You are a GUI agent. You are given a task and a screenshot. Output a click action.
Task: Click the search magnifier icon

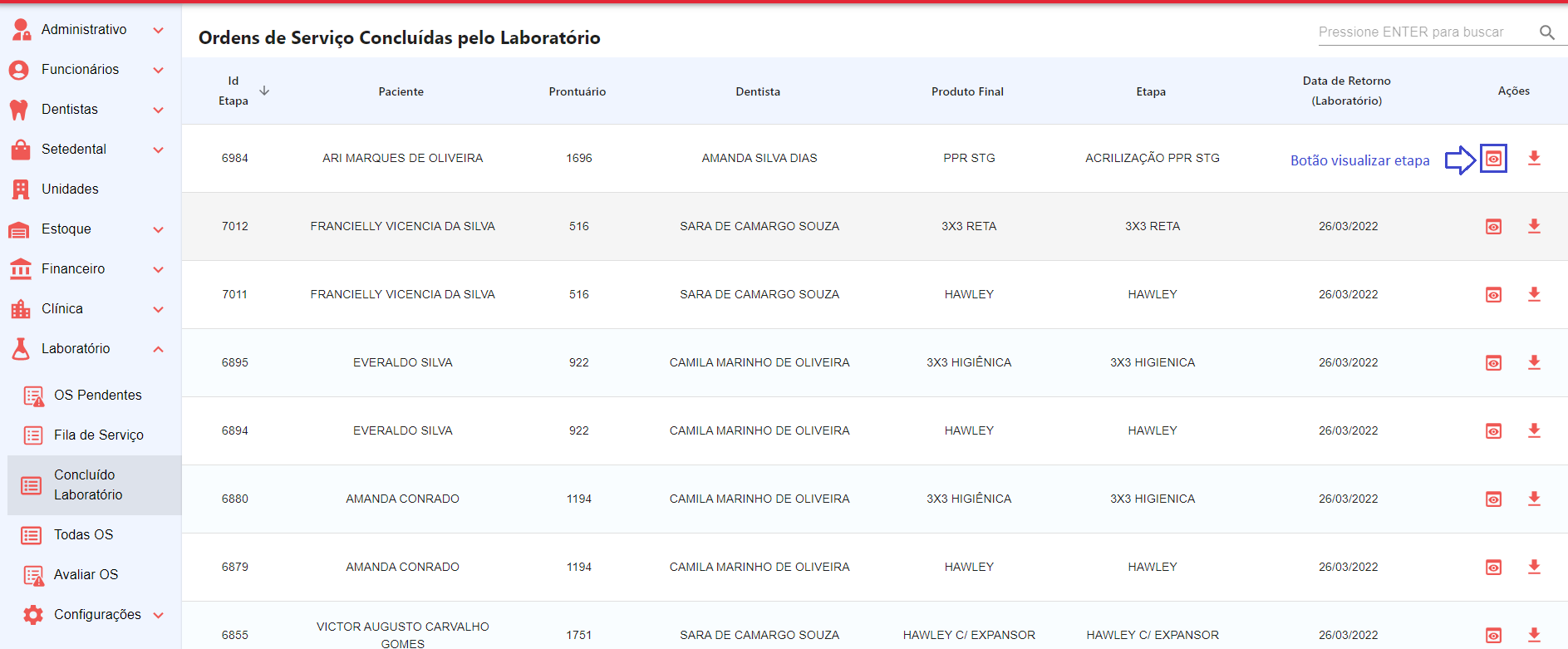[1546, 32]
